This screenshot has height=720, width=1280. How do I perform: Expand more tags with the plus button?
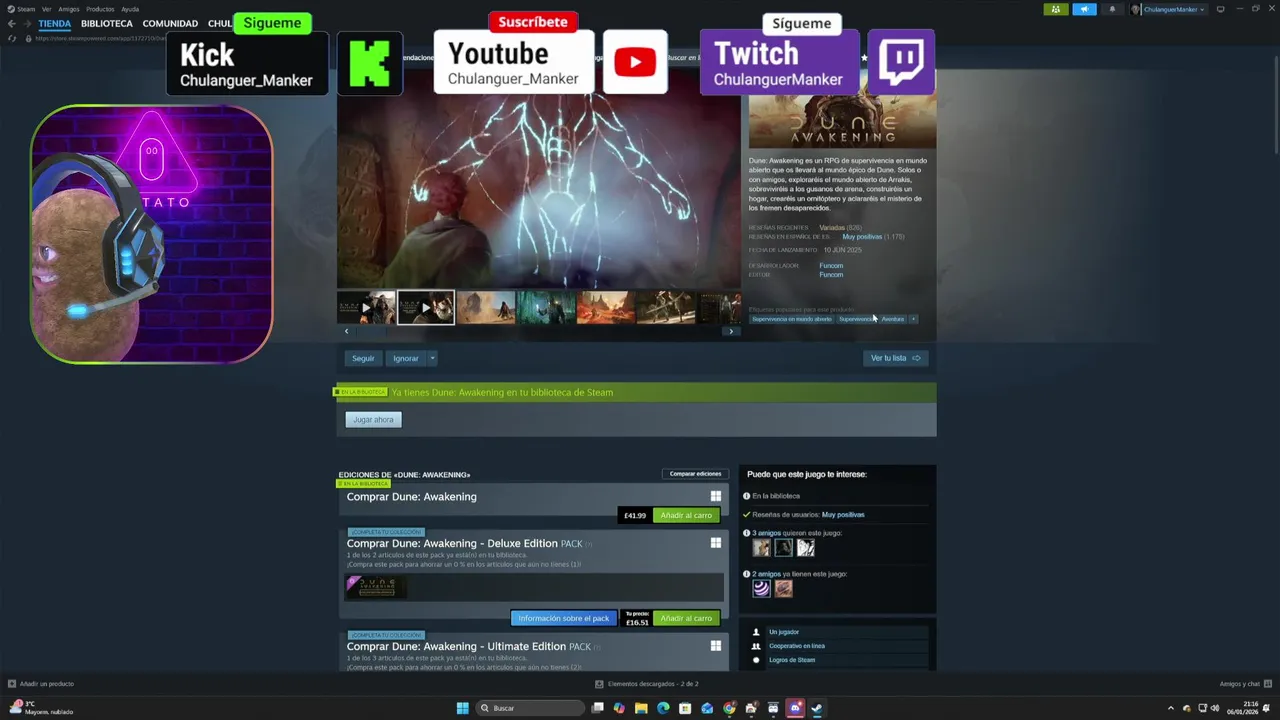pos(913,319)
